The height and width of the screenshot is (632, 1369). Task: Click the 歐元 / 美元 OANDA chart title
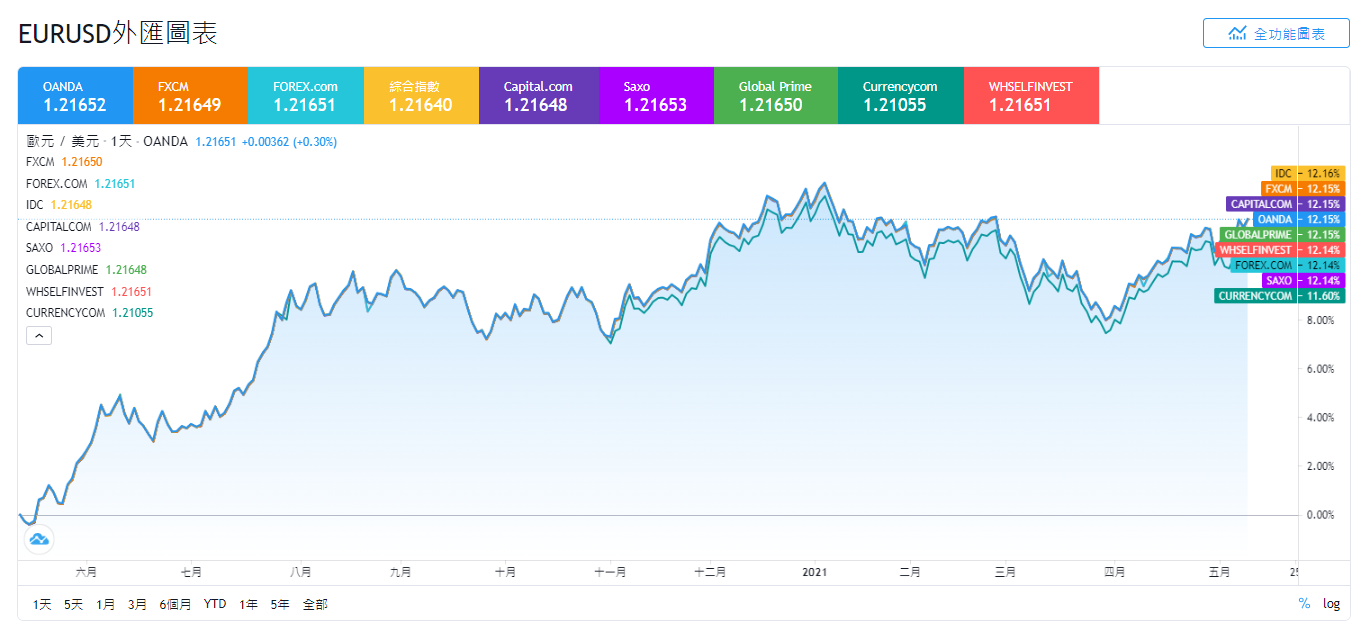pyautogui.click(x=107, y=142)
